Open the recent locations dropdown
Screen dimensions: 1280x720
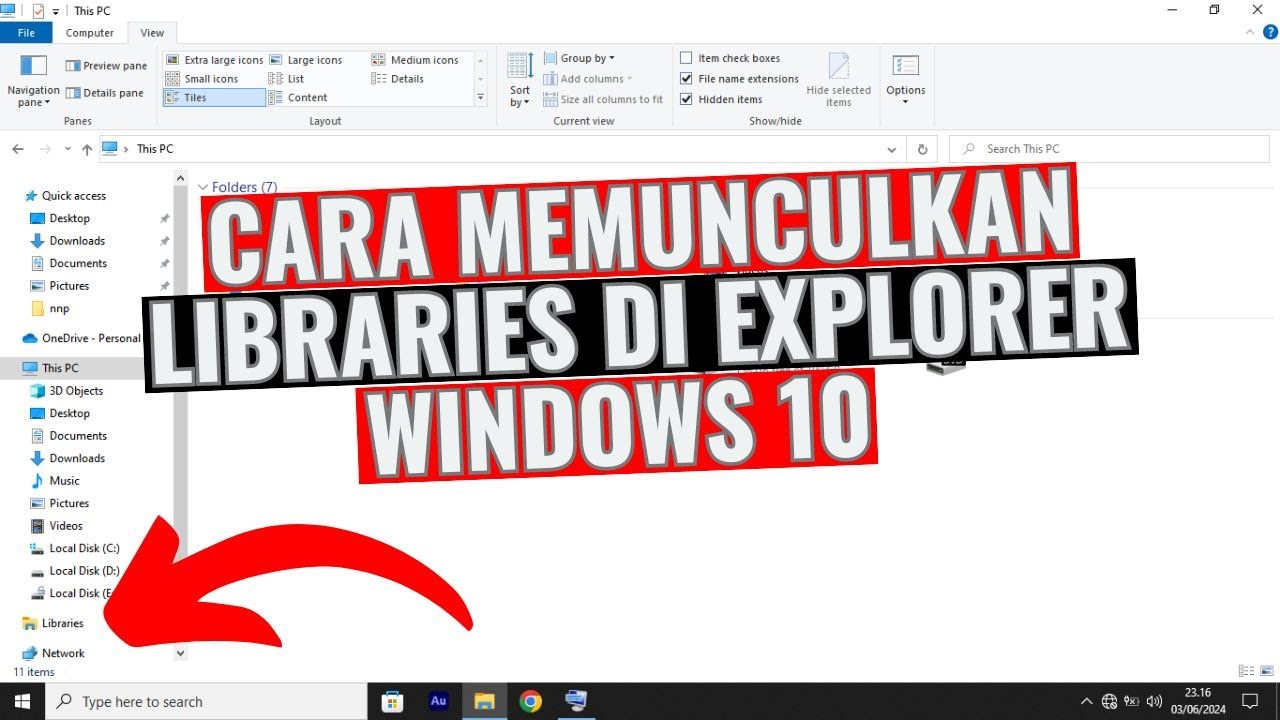coord(67,149)
